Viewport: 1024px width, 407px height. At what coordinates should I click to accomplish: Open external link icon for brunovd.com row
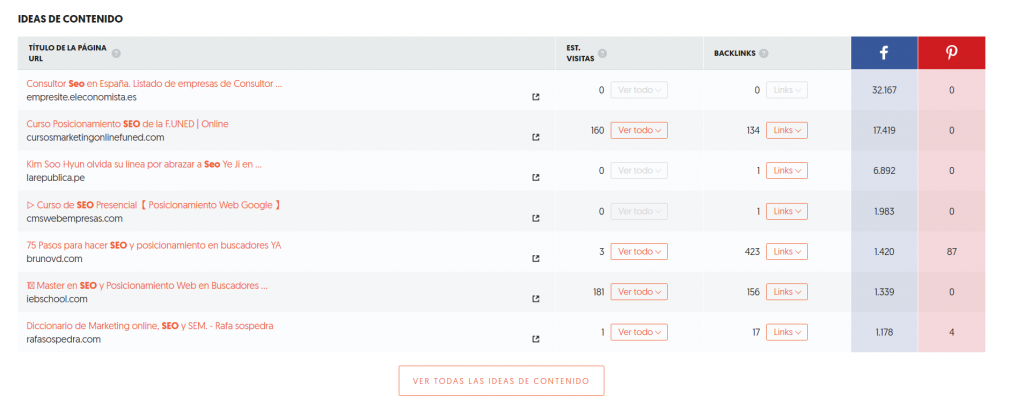536,259
